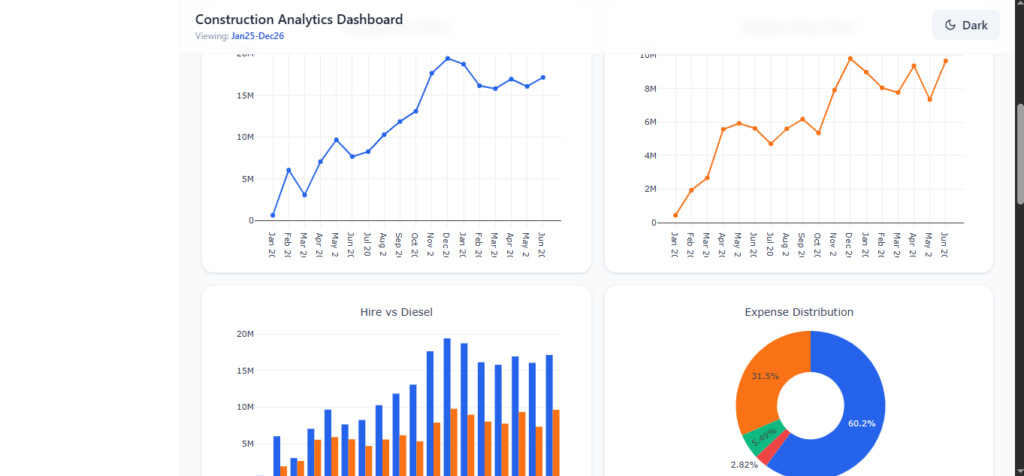Click the scrollbar up arrow
The height and width of the screenshot is (476, 1024).
[1021, 4]
